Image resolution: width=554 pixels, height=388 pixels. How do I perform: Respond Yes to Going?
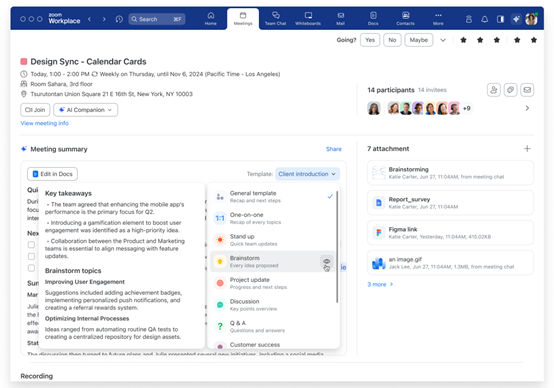(x=370, y=40)
